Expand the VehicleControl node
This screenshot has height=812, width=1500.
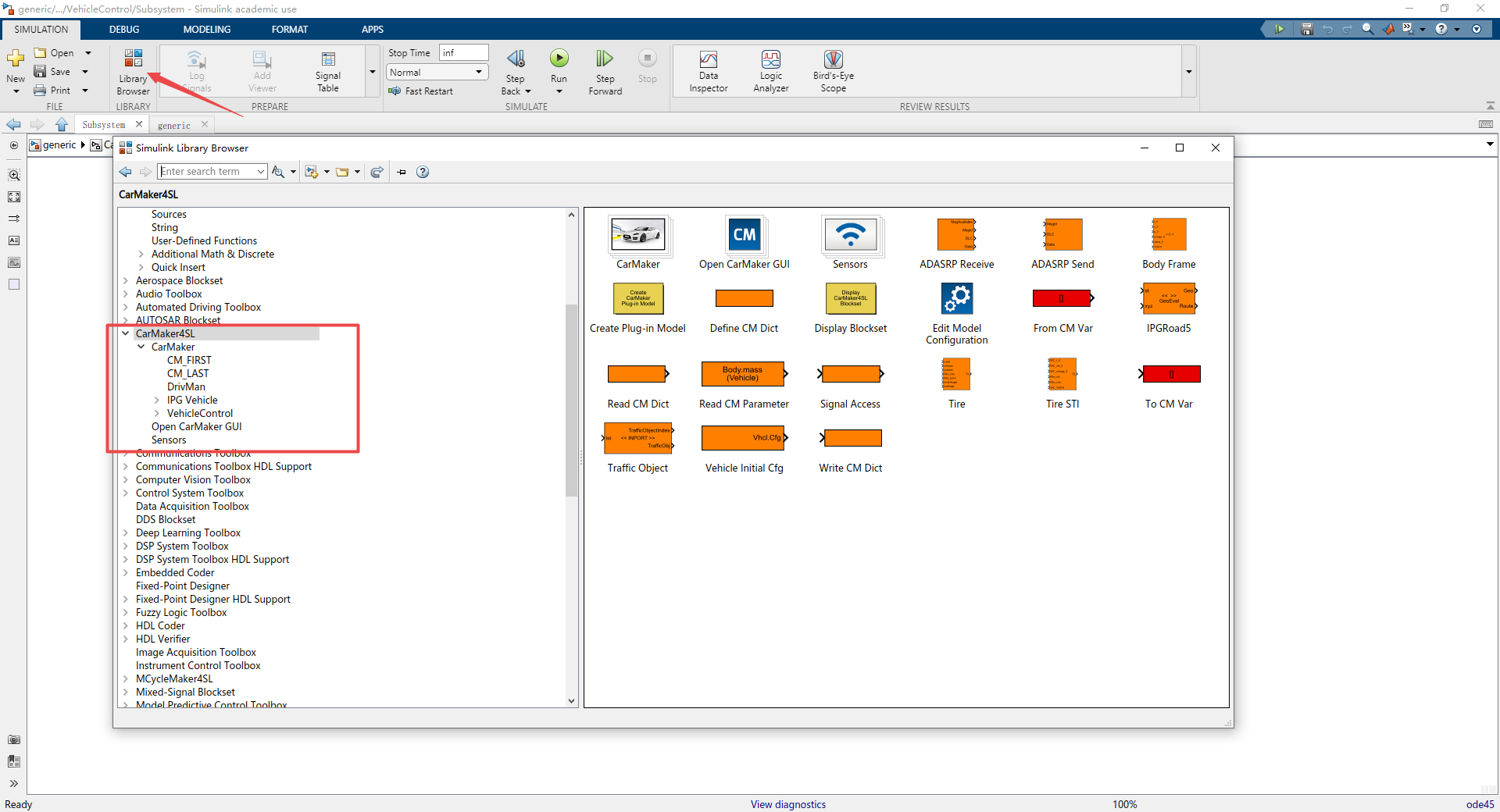157,413
